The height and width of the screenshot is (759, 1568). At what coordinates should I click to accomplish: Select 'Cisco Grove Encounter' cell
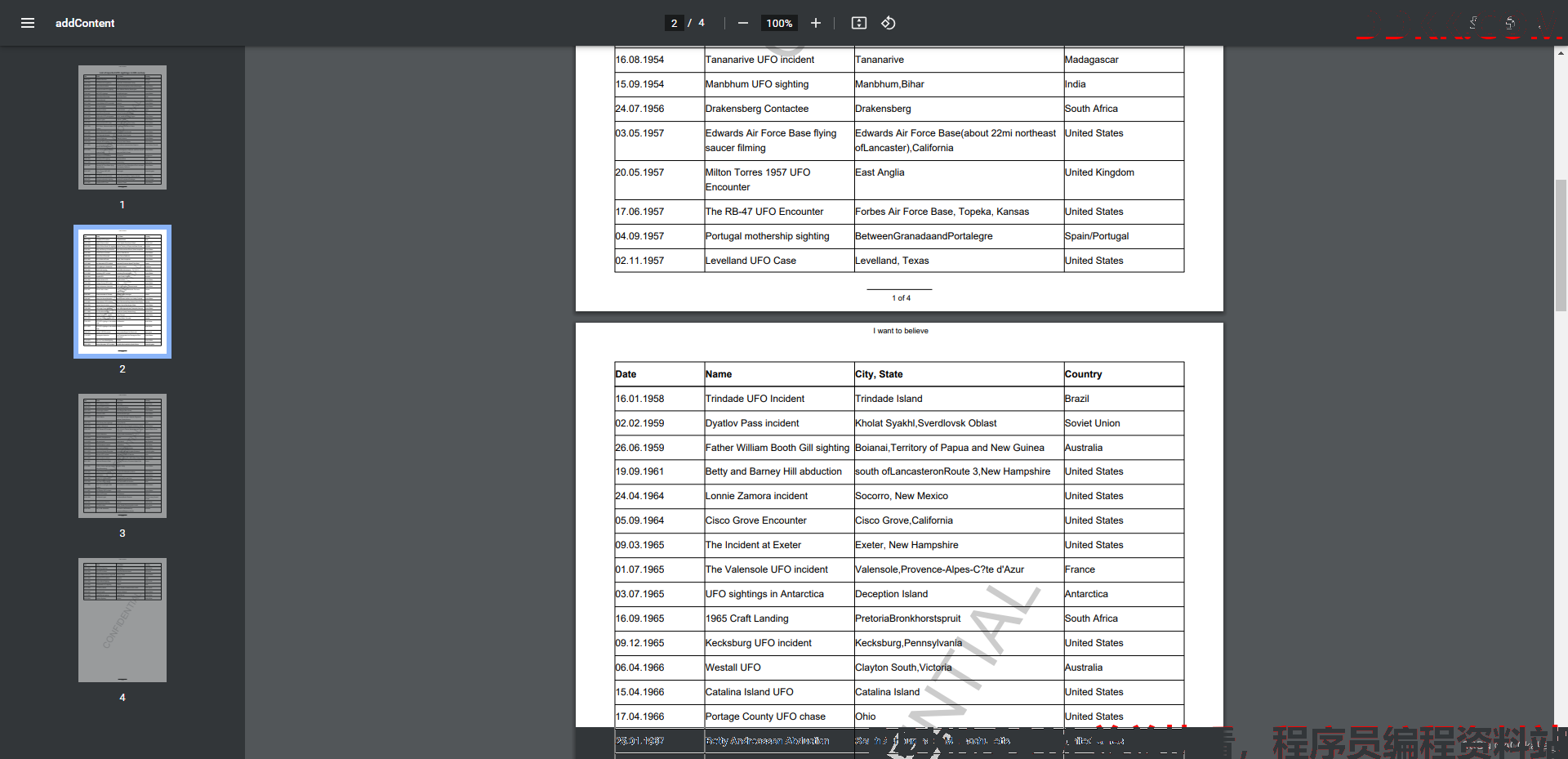779,520
